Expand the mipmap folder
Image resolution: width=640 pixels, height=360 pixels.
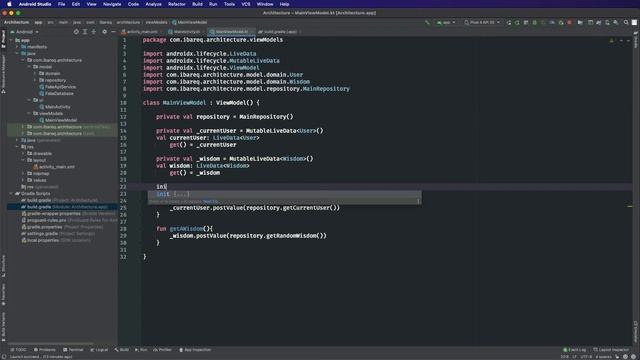tap(23, 173)
